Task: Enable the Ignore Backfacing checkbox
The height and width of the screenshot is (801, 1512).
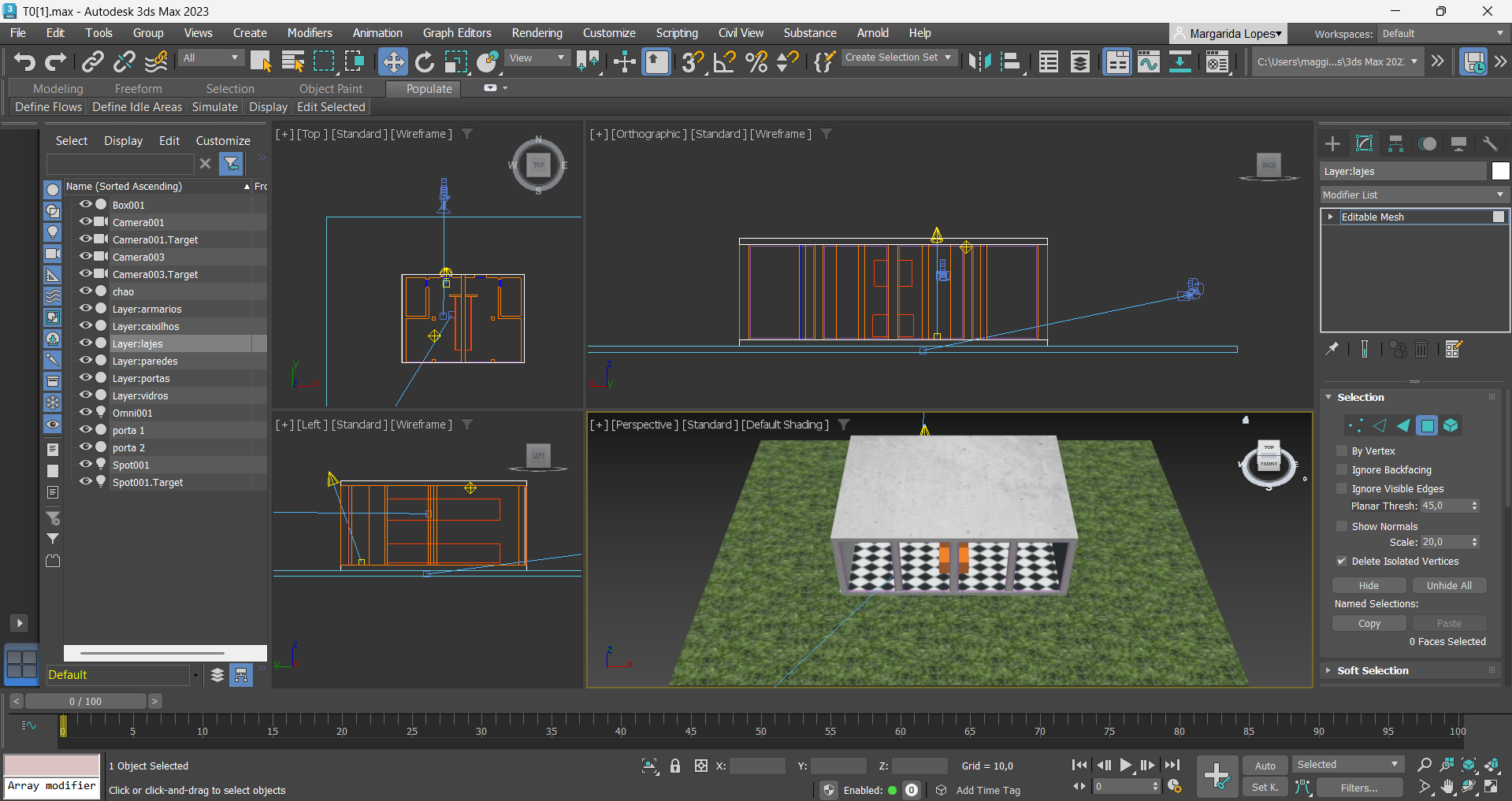Action: click(x=1342, y=469)
